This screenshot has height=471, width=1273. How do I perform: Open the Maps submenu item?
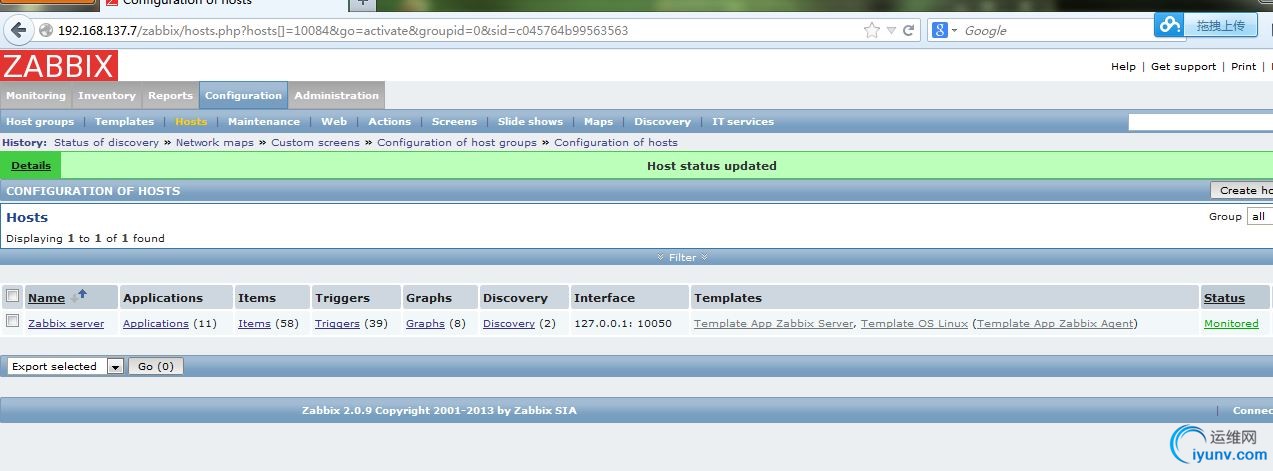tap(598, 122)
